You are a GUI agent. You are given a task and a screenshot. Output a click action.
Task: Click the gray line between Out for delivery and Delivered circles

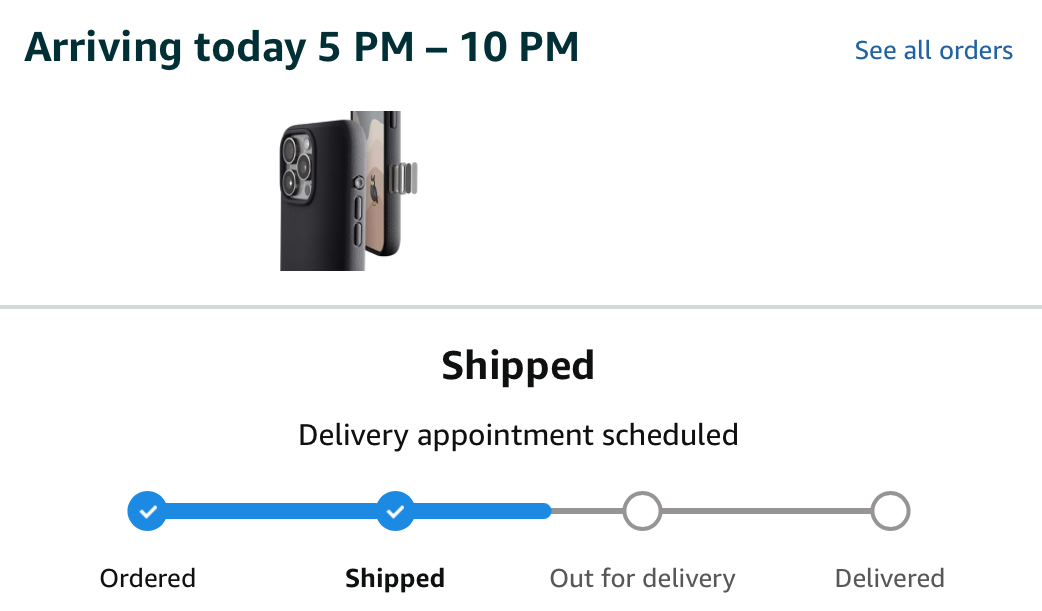(x=766, y=511)
